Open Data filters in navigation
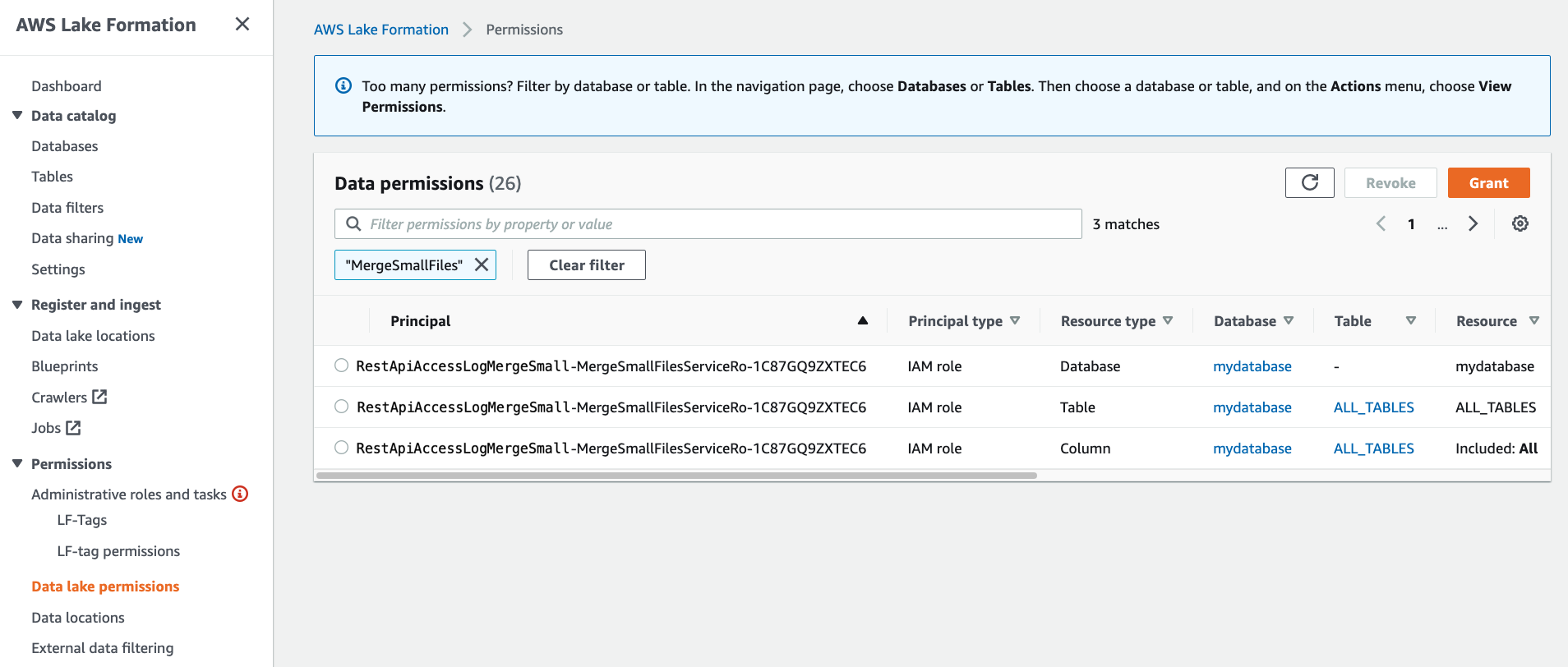Viewport: 1568px width, 667px height. [x=67, y=207]
